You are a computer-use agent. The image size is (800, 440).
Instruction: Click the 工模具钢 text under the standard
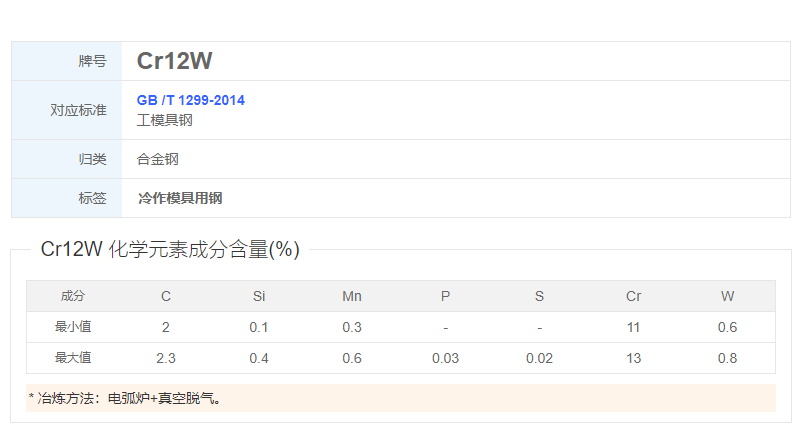(x=164, y=120)
